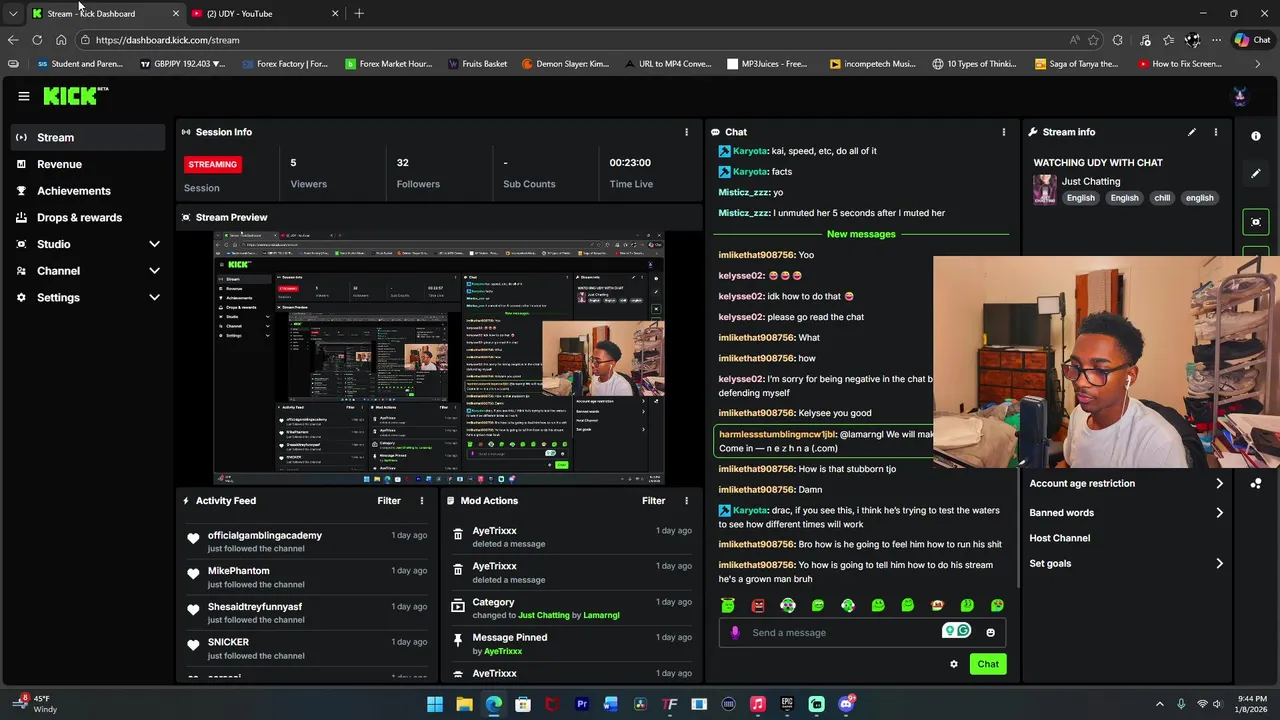Screen dimensions: 1280x720
Task: Reload the browser page
Action: 37,40
